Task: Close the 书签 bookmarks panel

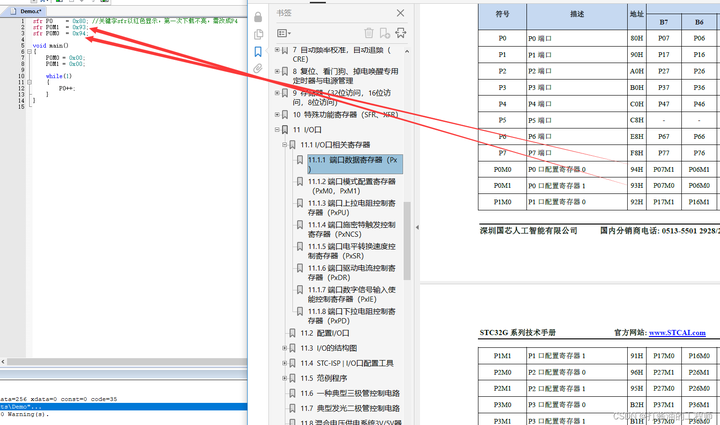Action: click(x=400, y=13)
